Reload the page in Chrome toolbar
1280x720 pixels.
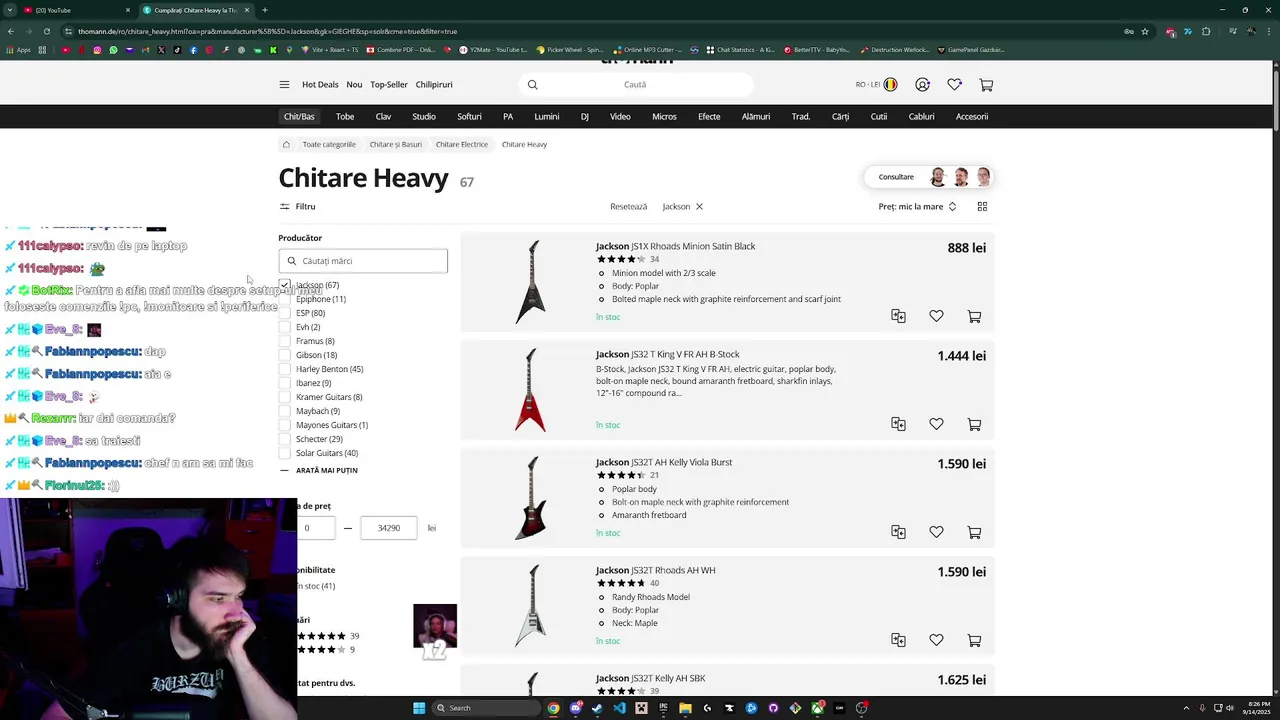click(46, 31)
